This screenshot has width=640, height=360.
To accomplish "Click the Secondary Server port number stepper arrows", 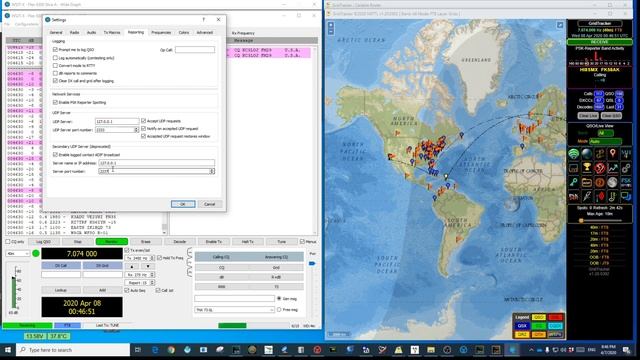I will coord(212,171).
